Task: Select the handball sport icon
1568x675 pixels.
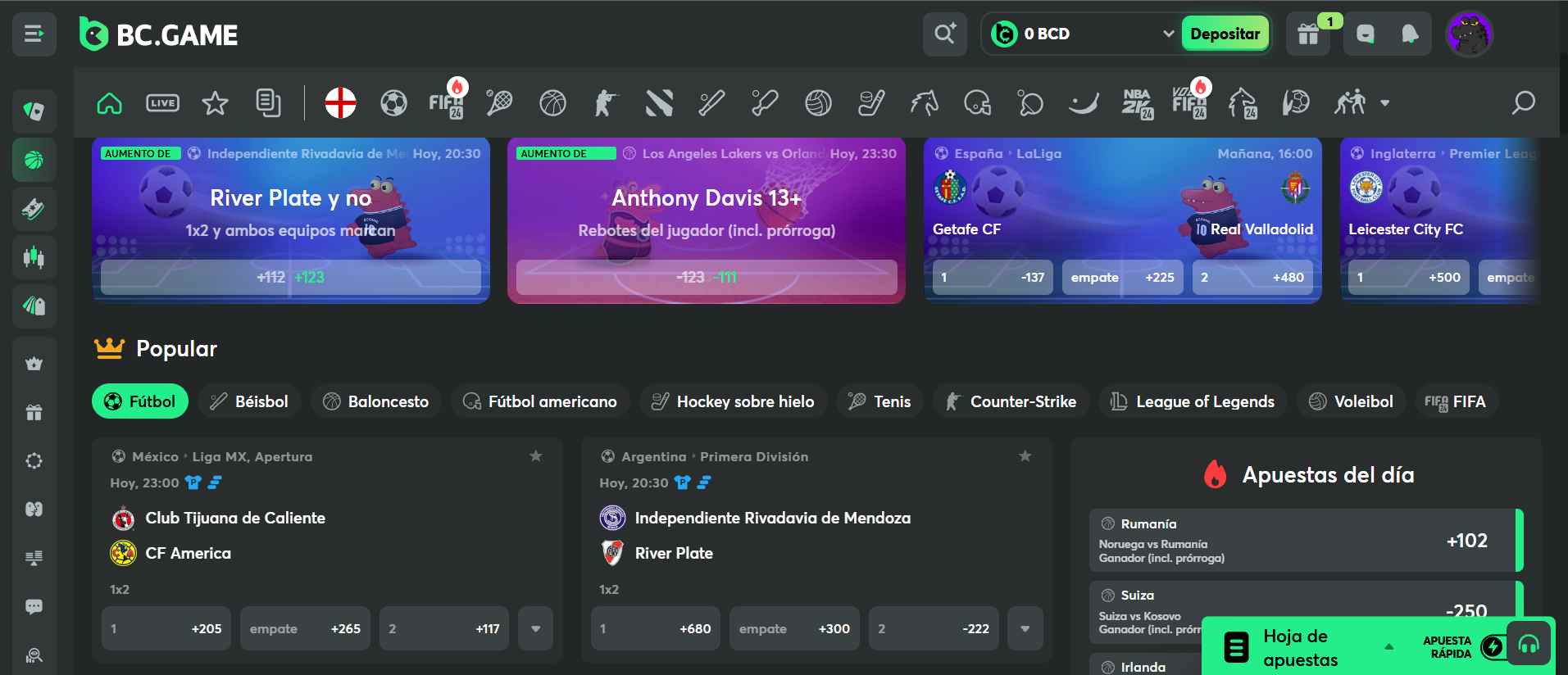Action: 1296,103
